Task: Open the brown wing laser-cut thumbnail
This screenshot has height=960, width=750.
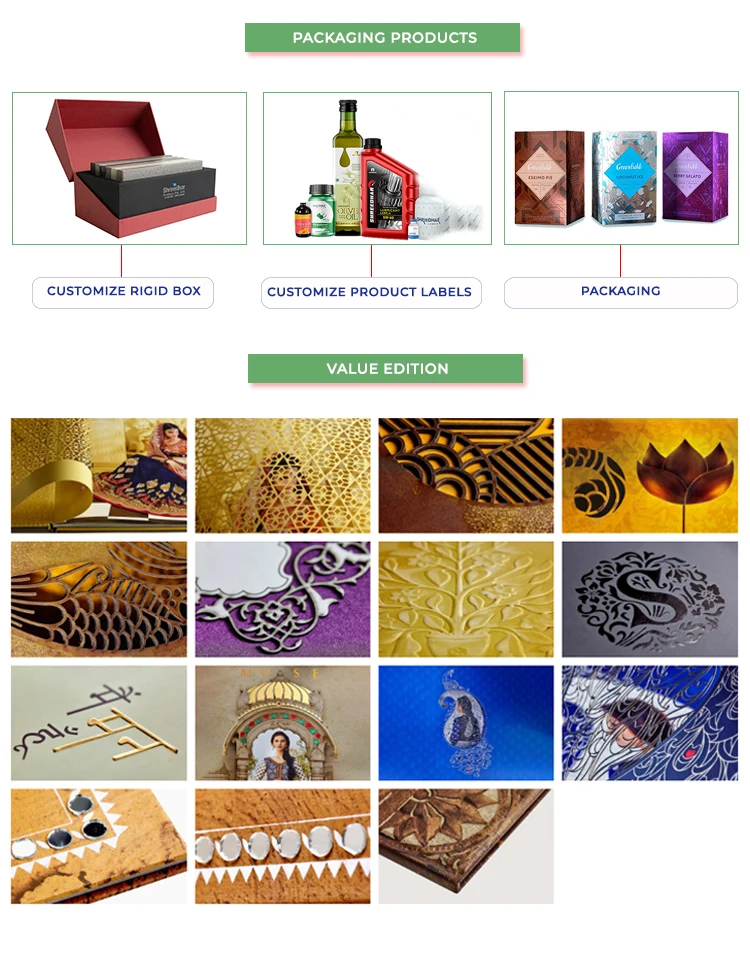Action: [x=99, y=599]
